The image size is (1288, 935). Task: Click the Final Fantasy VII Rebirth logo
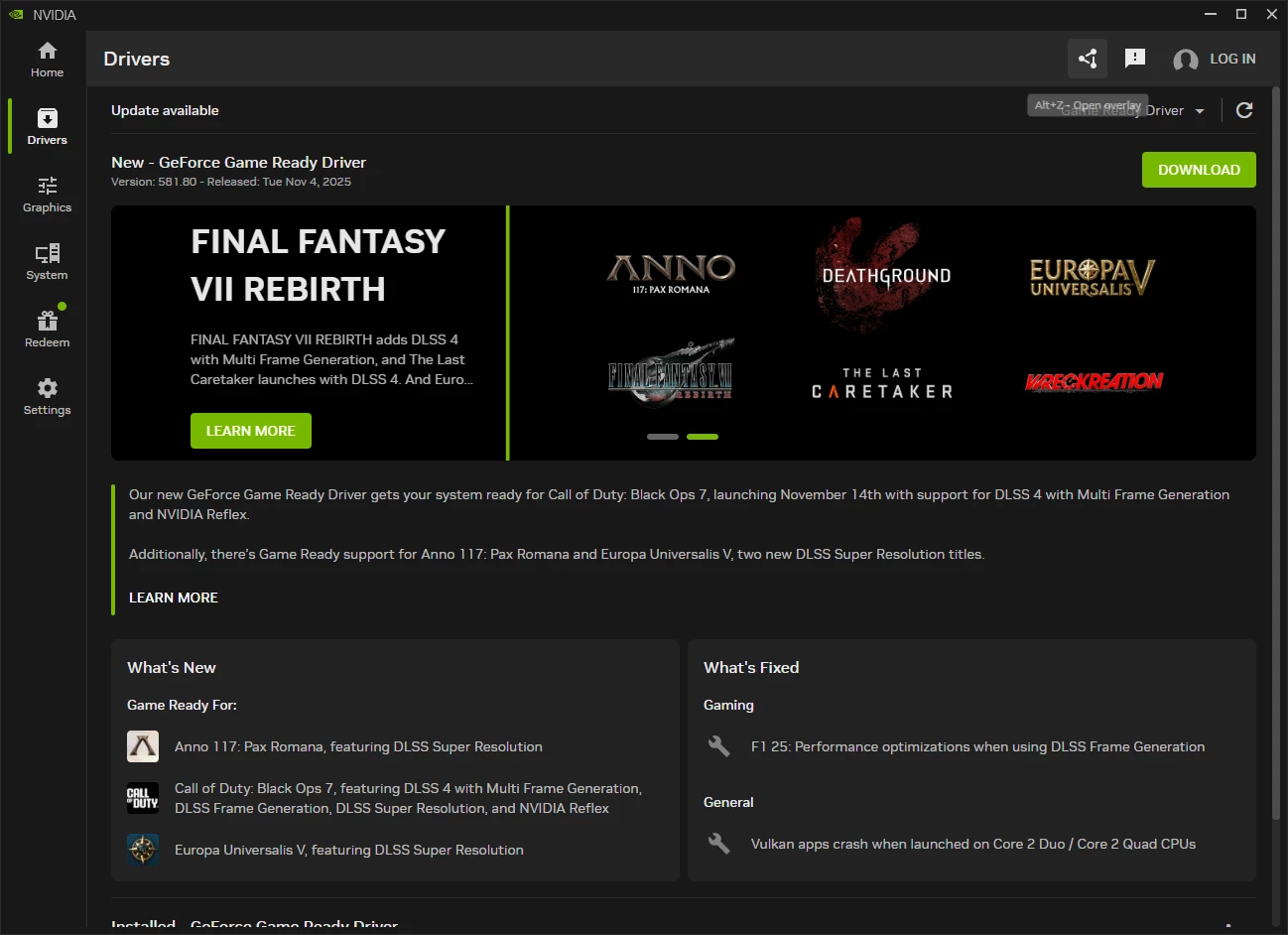671,371
